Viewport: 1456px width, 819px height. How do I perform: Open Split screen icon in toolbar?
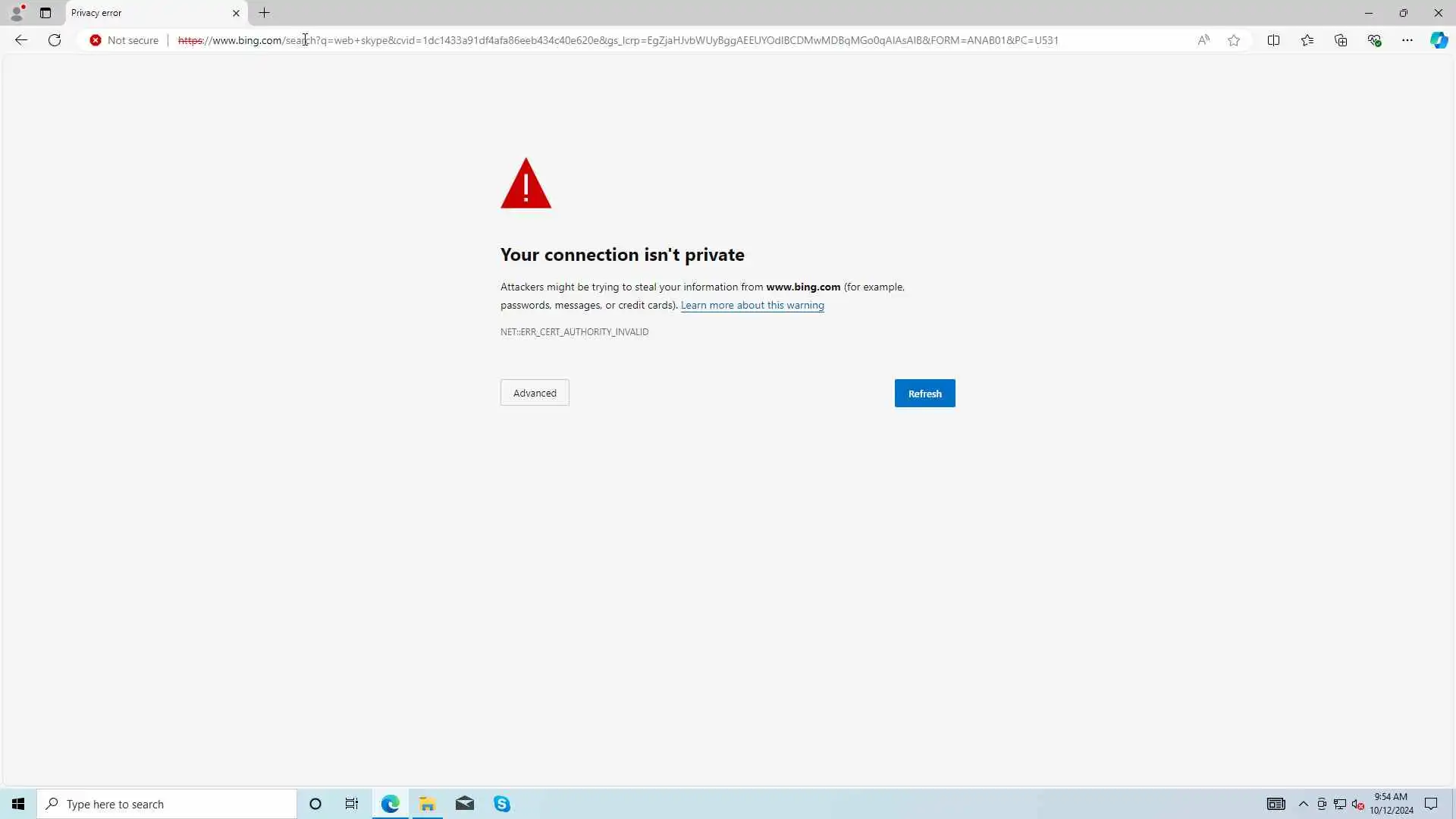pos(1273,40)
